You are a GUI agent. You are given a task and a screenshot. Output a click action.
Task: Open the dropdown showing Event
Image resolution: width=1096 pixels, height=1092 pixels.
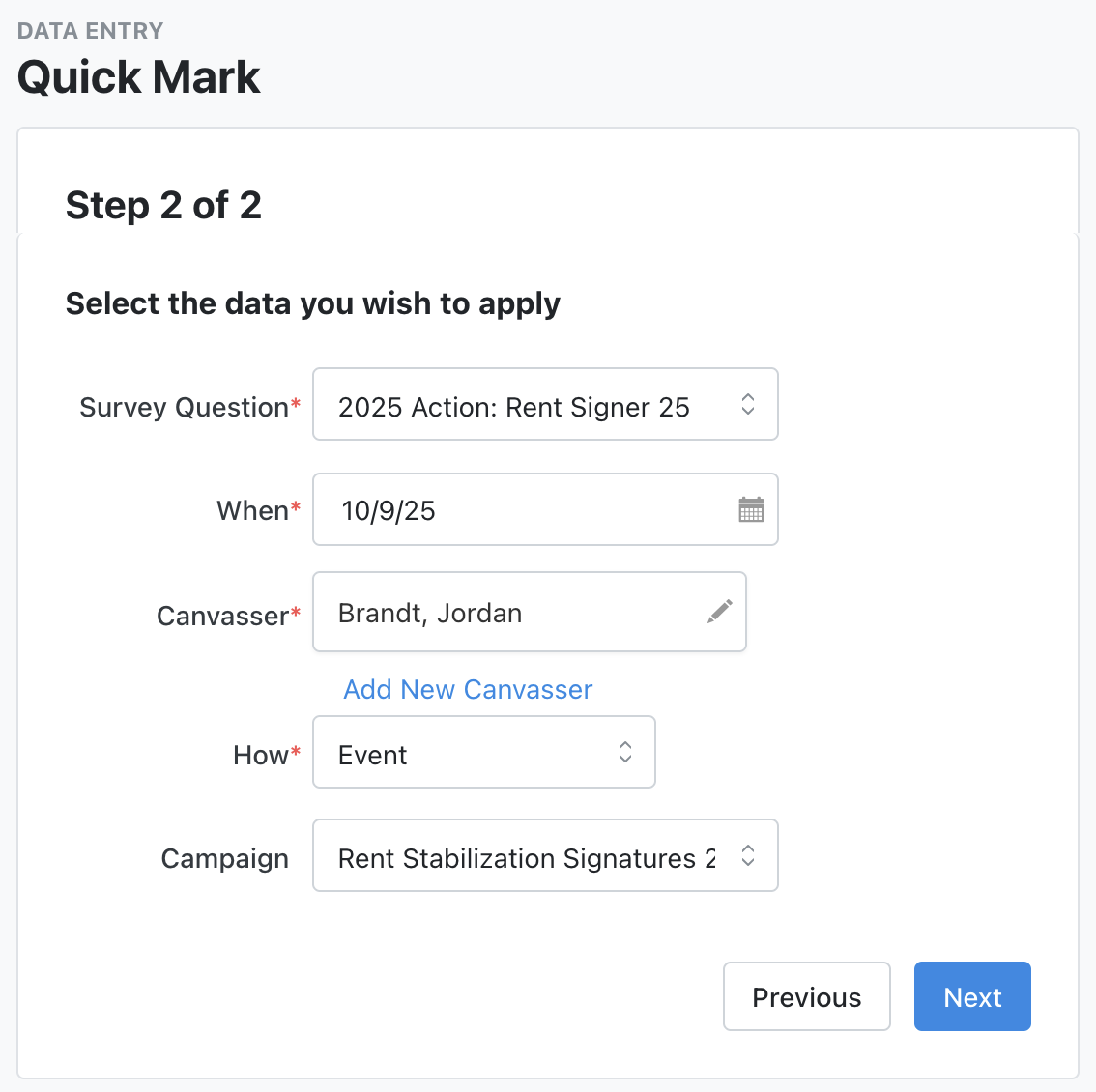click(x=483, y=753)
